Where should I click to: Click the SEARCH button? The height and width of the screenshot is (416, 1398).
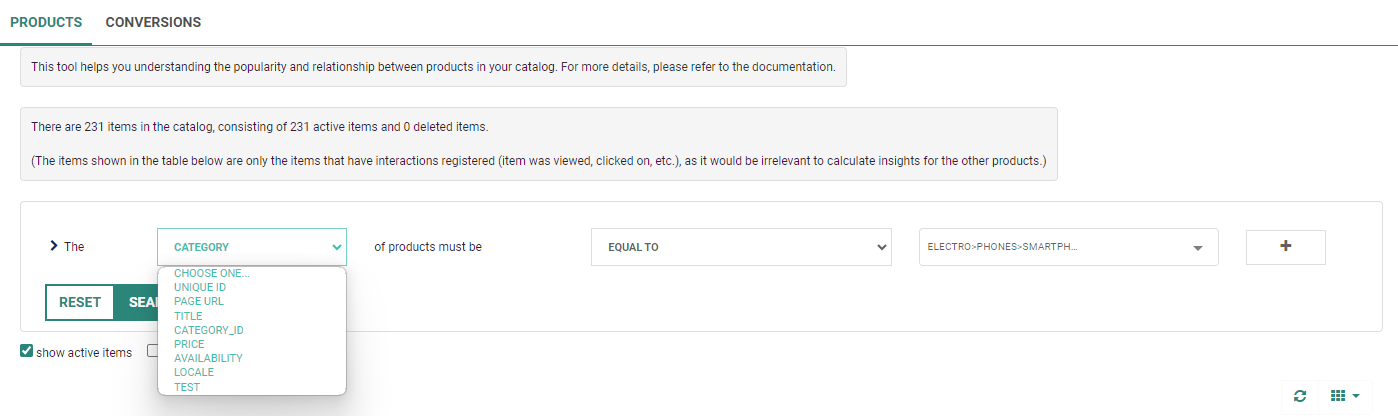click(137, 302)
